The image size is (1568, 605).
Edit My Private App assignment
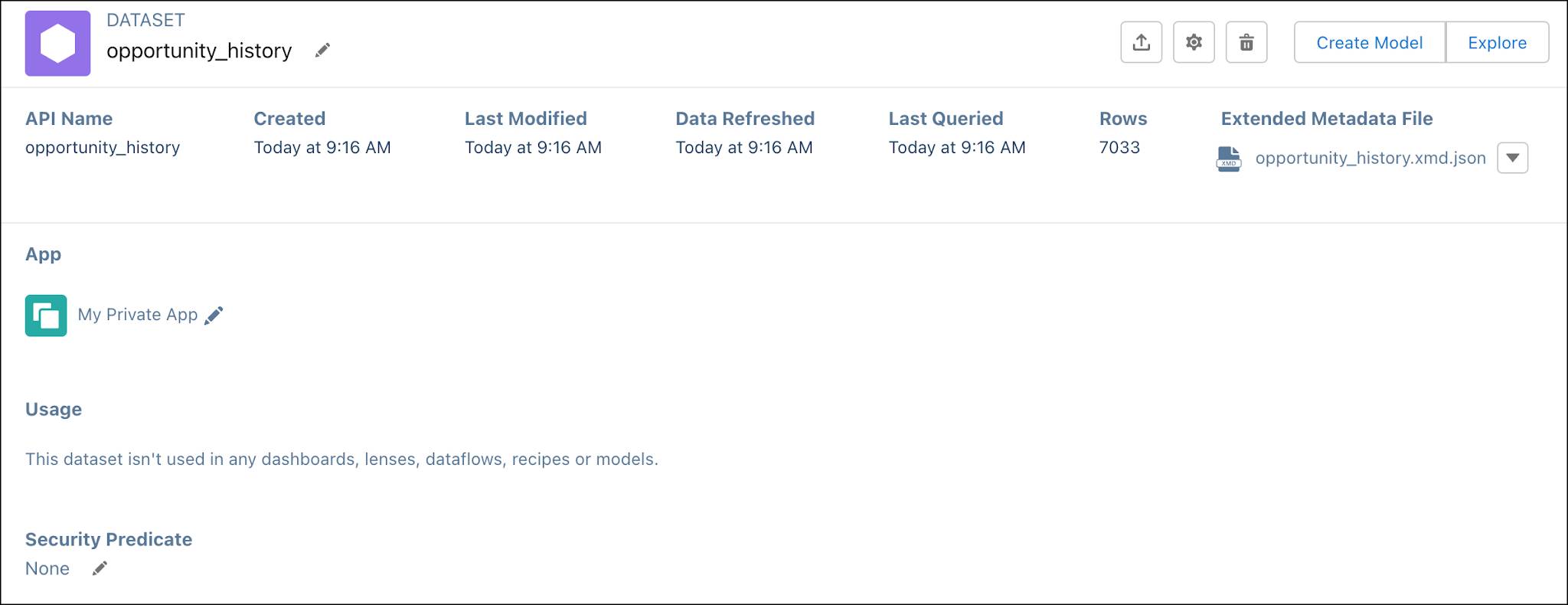click(214, 315)
